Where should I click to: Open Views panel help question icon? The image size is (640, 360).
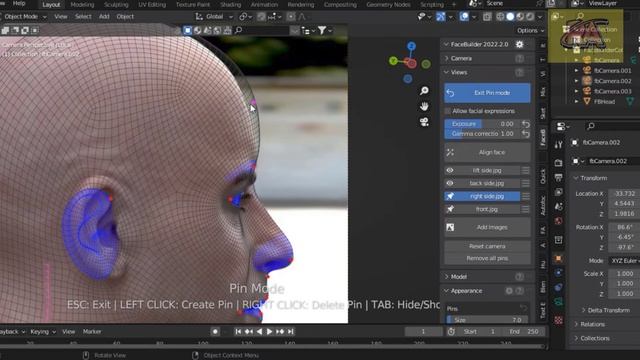(x=519, y=72)
